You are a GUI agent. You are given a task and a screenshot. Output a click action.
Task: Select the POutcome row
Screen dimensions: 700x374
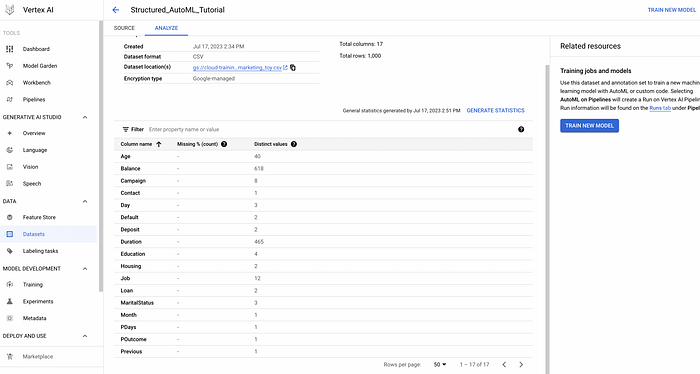(x=323, y=340)
